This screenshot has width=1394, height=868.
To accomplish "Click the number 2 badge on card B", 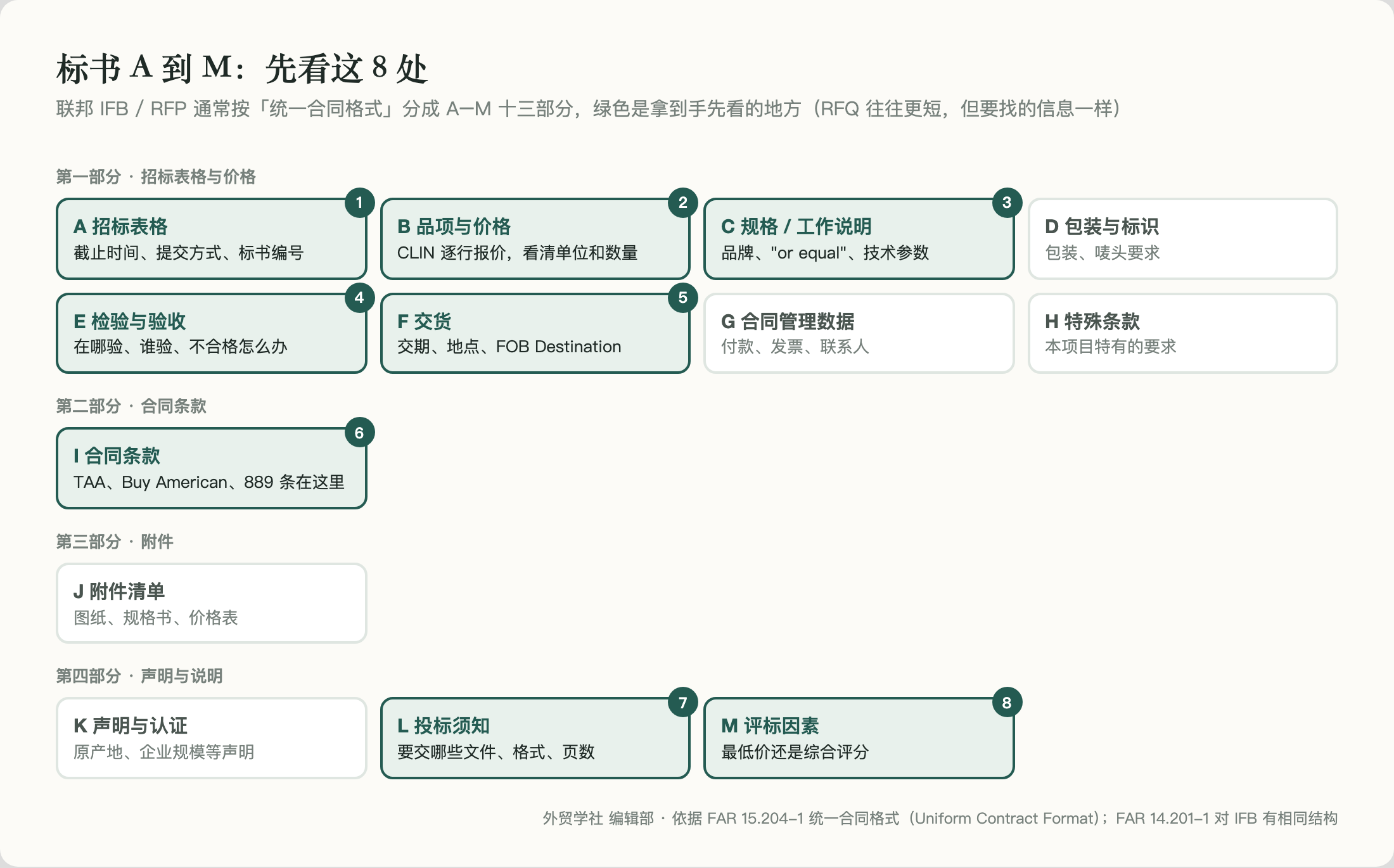I will click(x=683, y=203).
